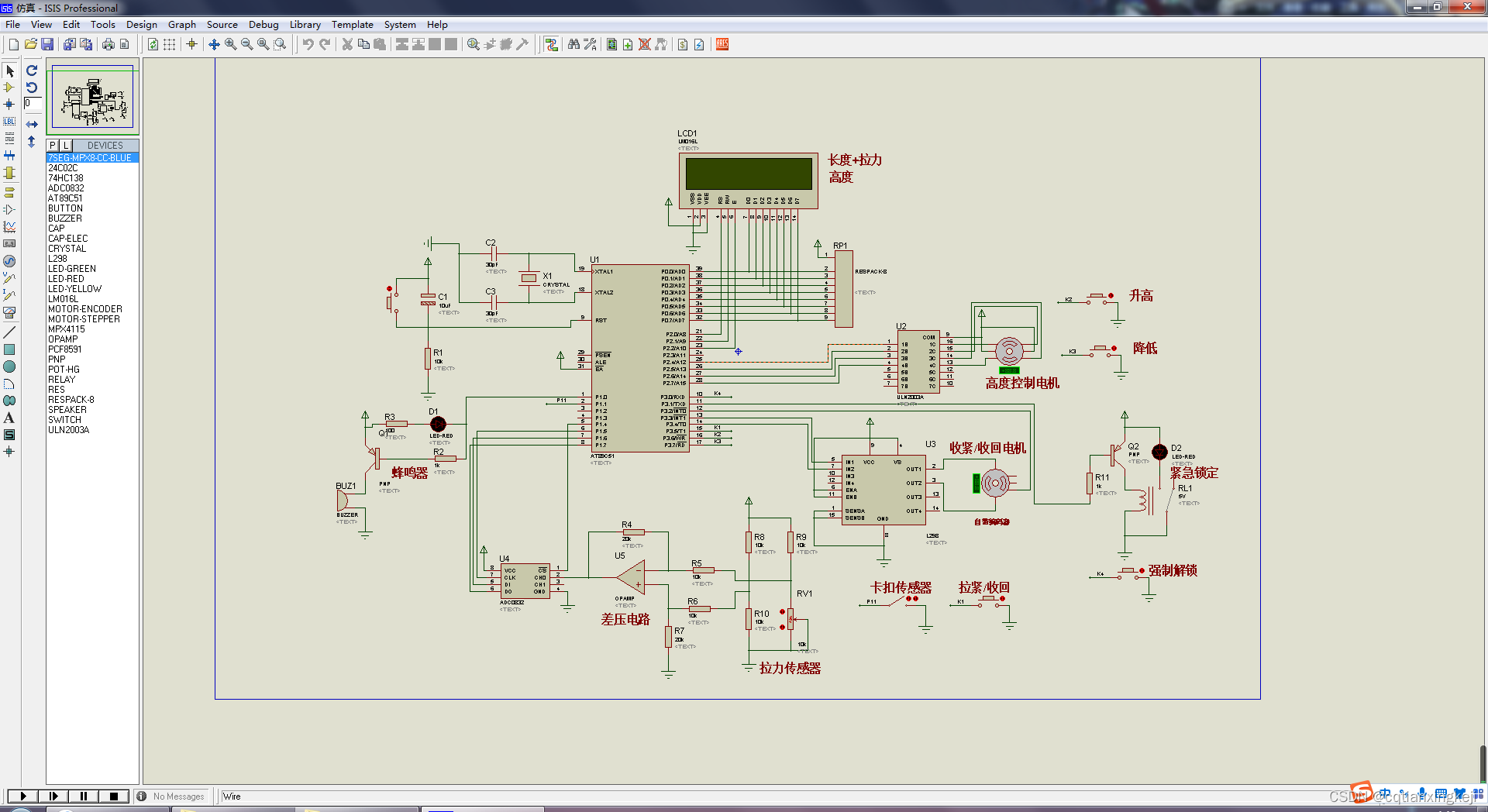Click the Zoom In magnifier icon
Image resolution: width=1488 pixels, height=812 pixels.
[230, 44]
